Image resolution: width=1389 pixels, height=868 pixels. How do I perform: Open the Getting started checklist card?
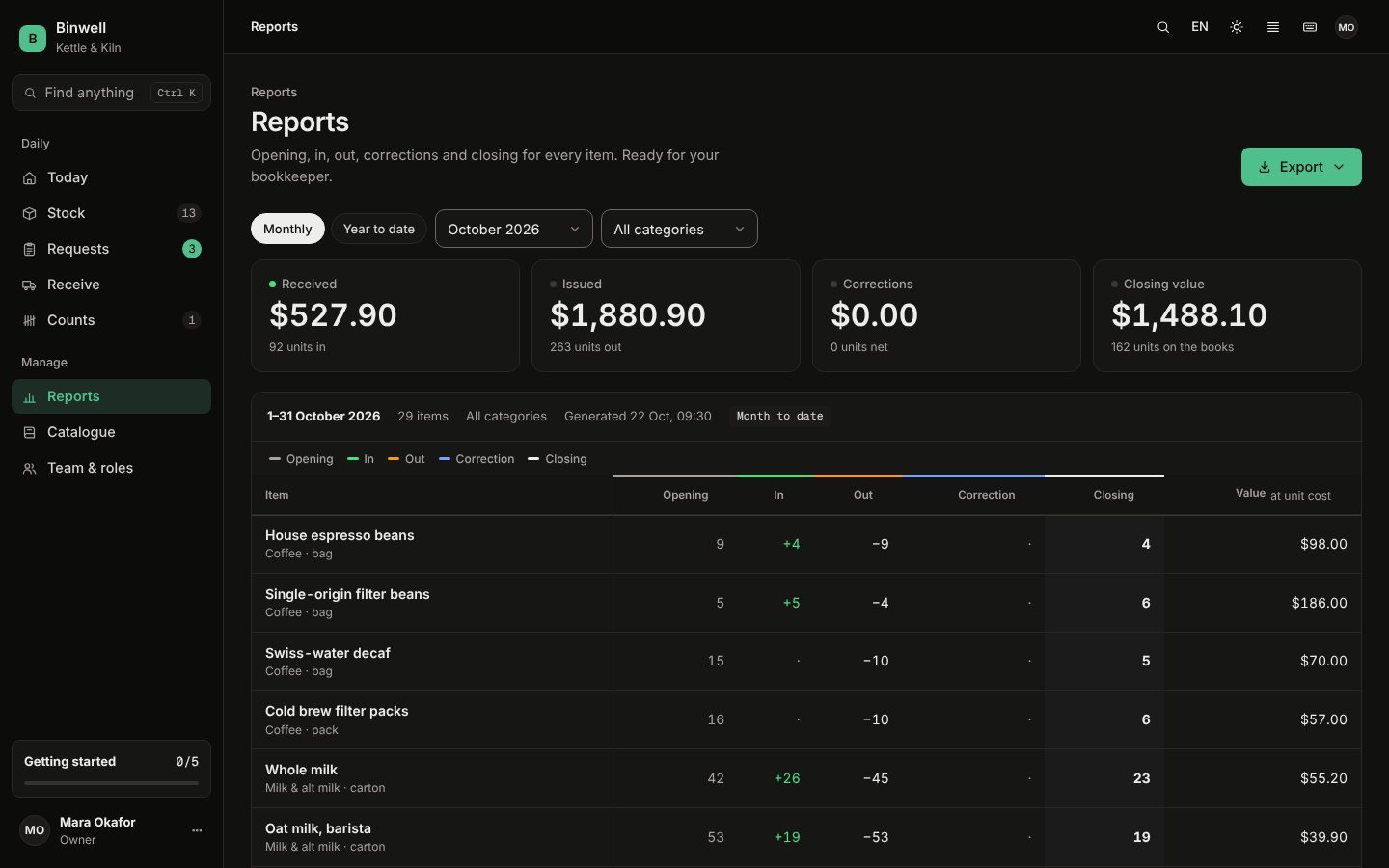111,769
